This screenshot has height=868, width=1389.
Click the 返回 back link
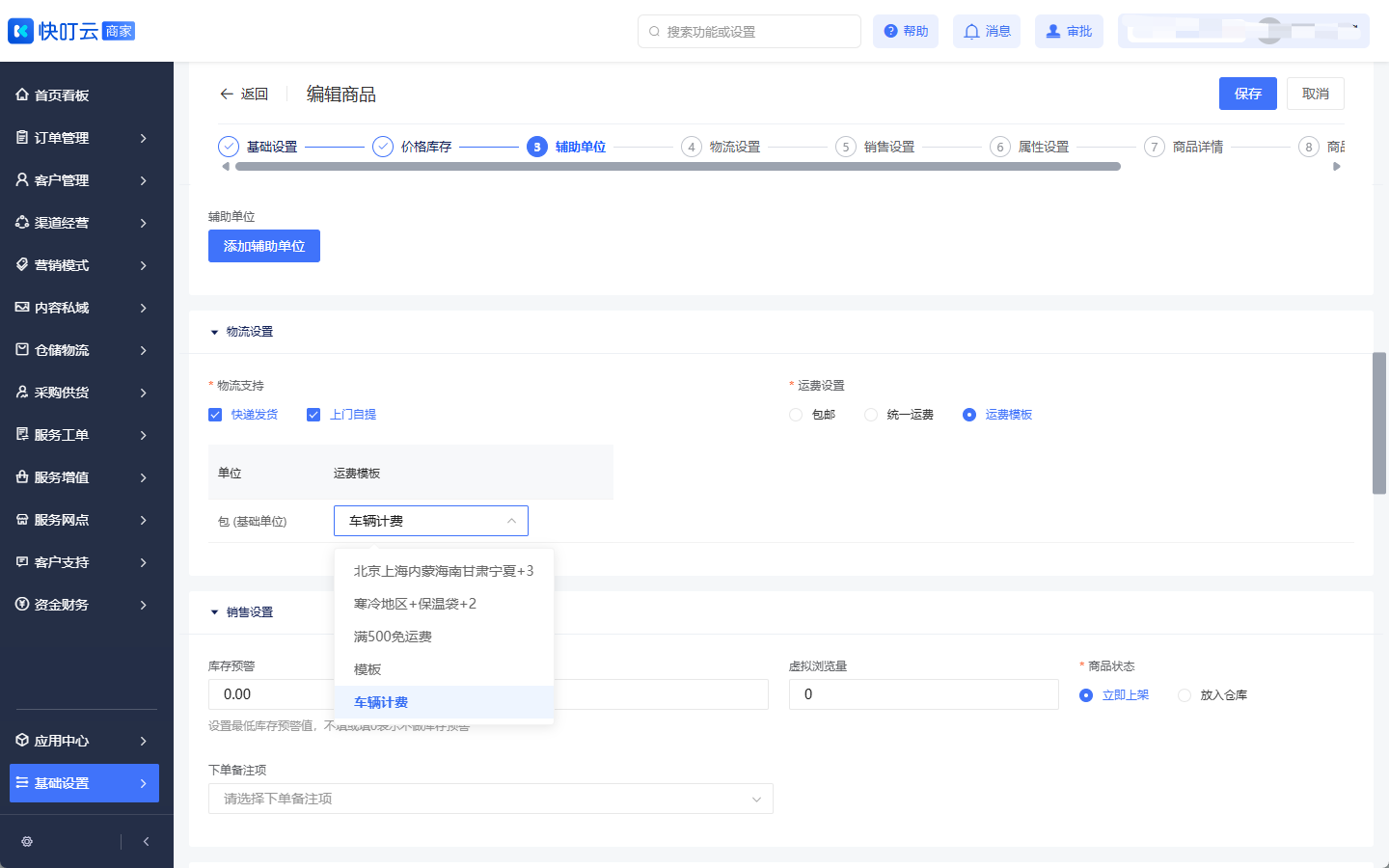pyautogui.click(x=244, y=94)
